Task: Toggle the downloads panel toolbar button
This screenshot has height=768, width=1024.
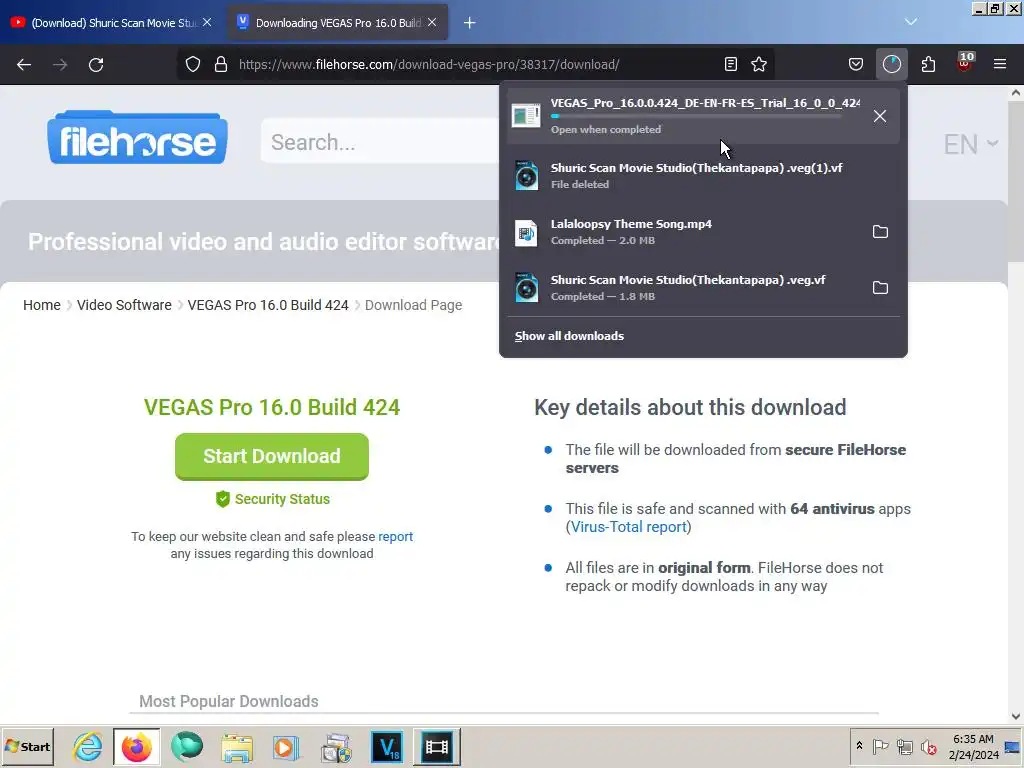Action: pos(891,64)
